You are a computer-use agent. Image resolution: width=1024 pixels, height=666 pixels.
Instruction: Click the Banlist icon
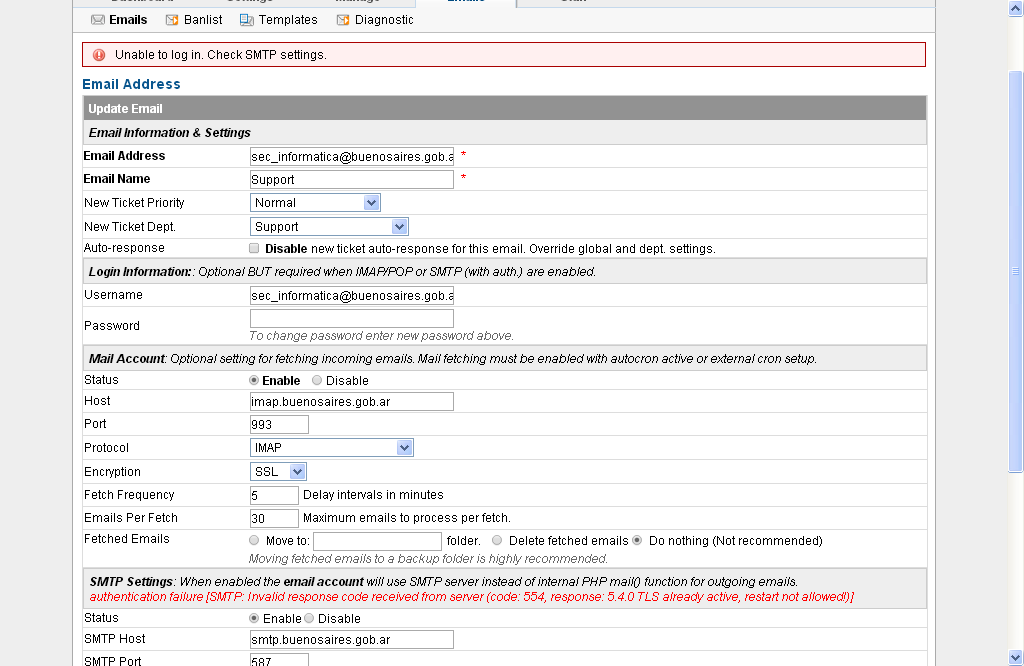[x=172, y=20]
